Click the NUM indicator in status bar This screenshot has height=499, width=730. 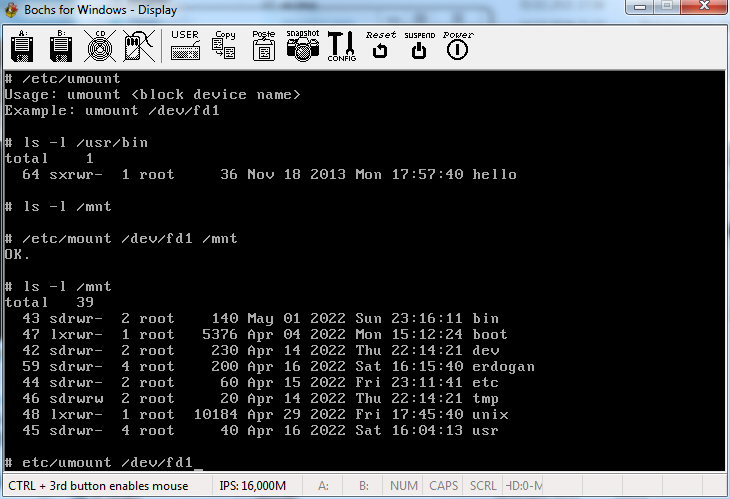pyautogui.click(x=404, y=487)
